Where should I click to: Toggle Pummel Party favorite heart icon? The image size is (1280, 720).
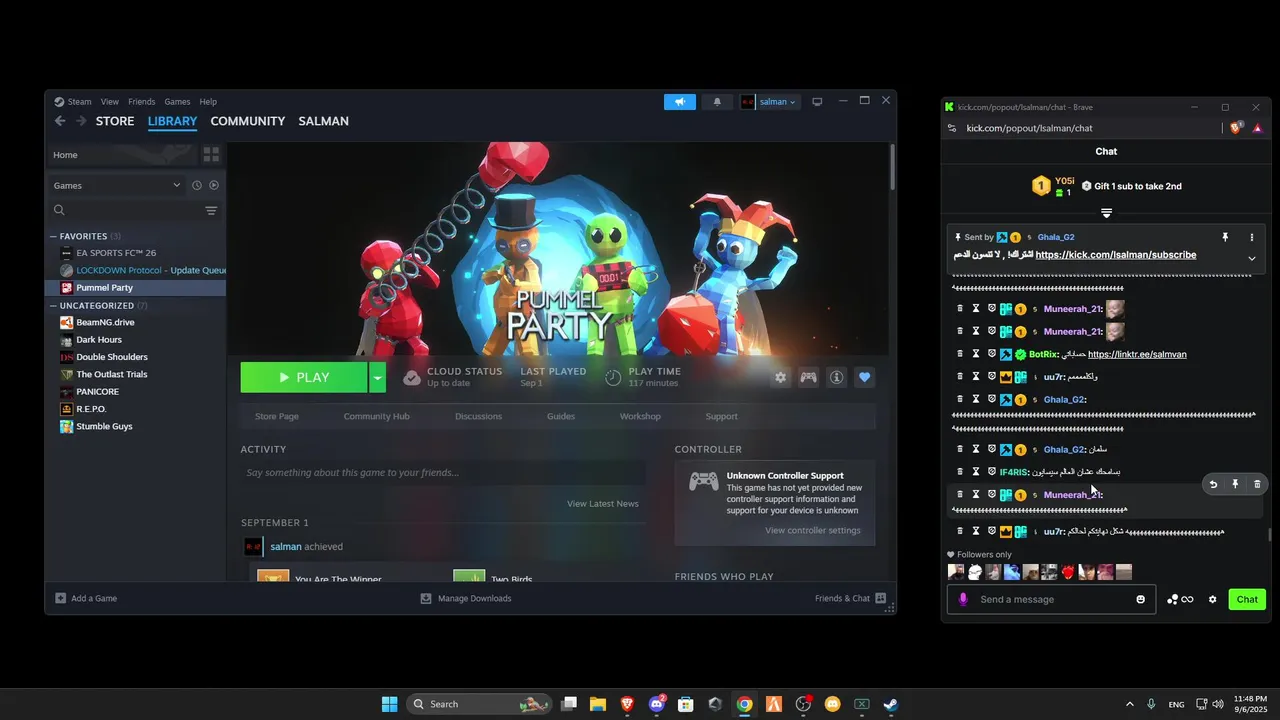tap(865, 377)
